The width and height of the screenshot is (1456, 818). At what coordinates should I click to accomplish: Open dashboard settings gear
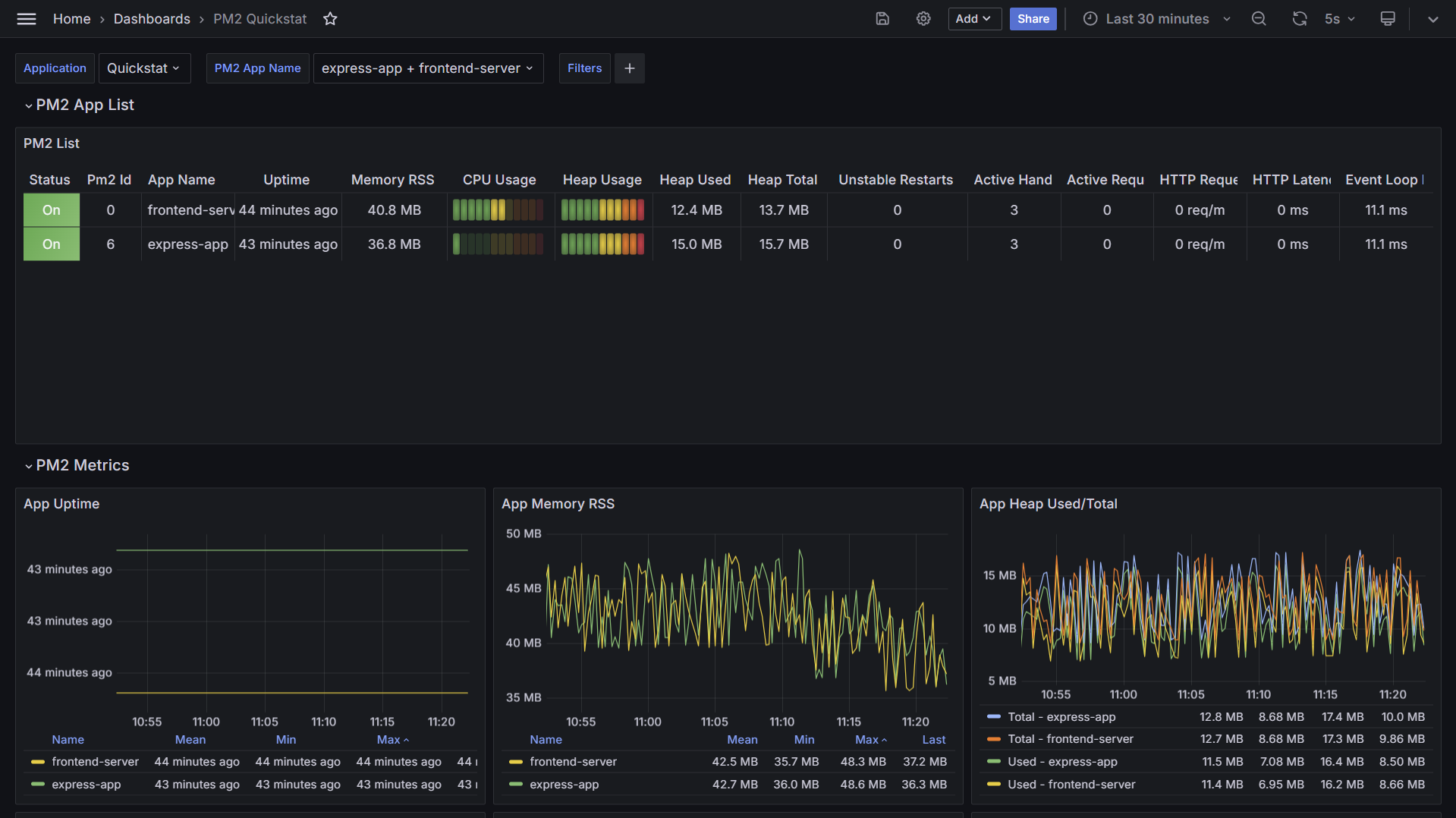(923, 19)
